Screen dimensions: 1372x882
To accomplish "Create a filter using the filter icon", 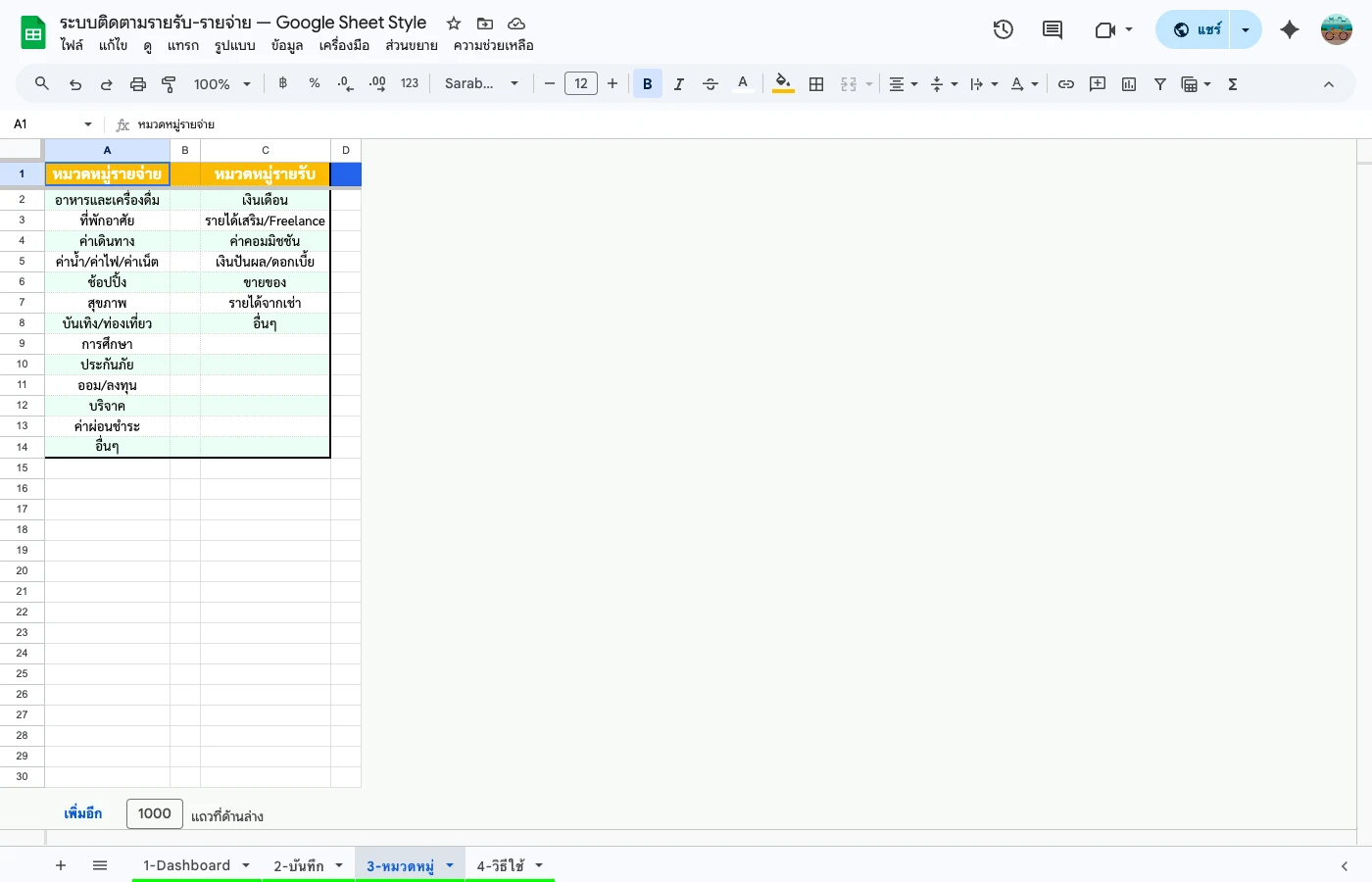I will [1159, 83].
